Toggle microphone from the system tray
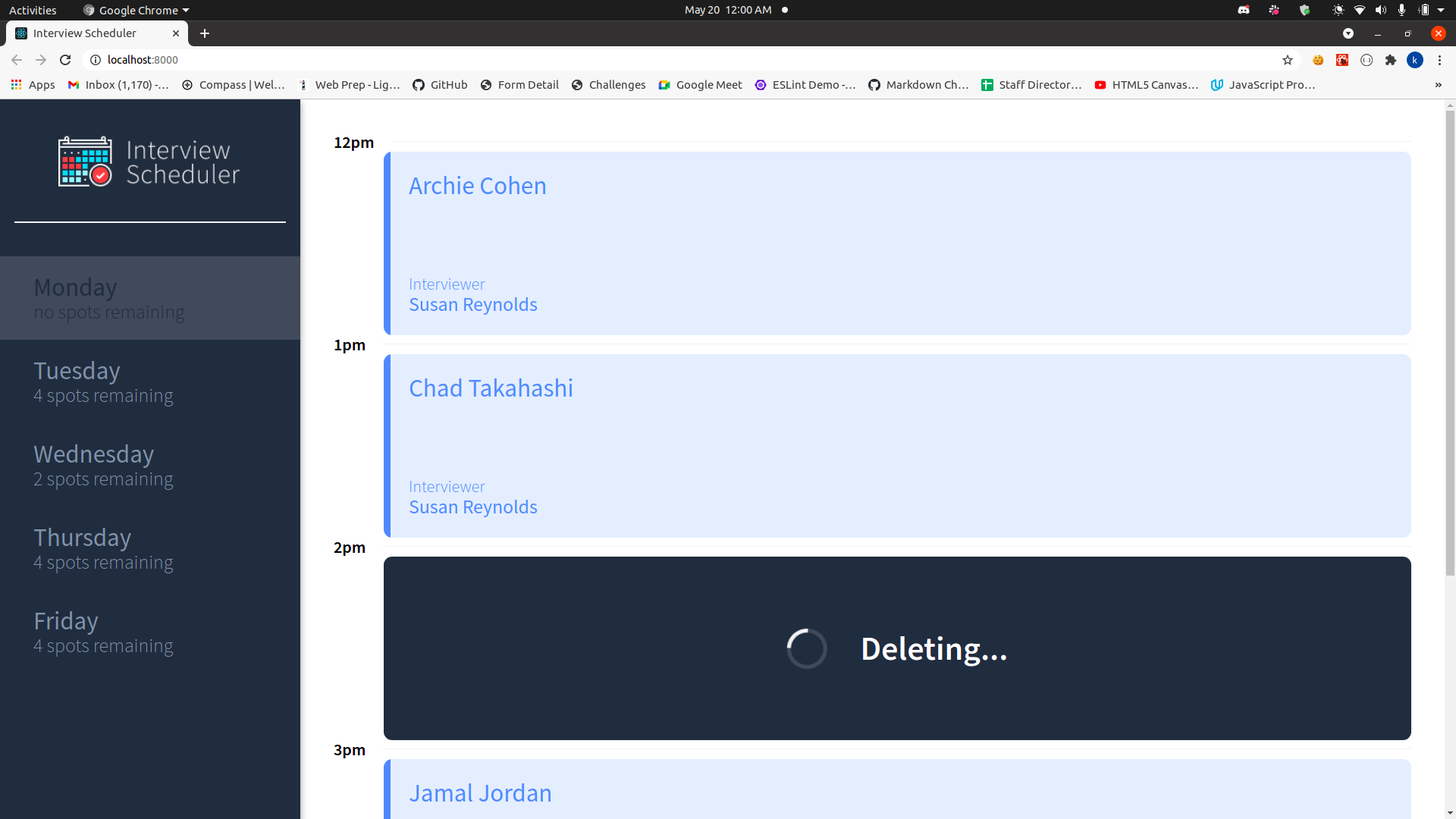The height and width of the screenshot is (819, 1456). [1401, 10]
